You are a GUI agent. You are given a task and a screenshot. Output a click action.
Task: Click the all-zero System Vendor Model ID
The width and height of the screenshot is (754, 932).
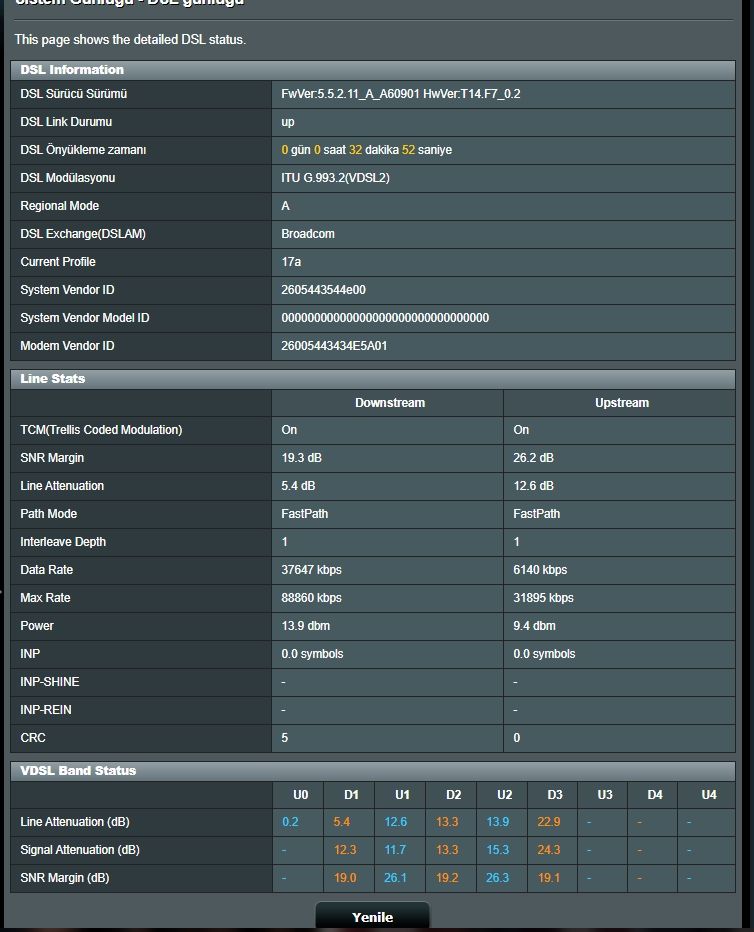coord(385,317)
